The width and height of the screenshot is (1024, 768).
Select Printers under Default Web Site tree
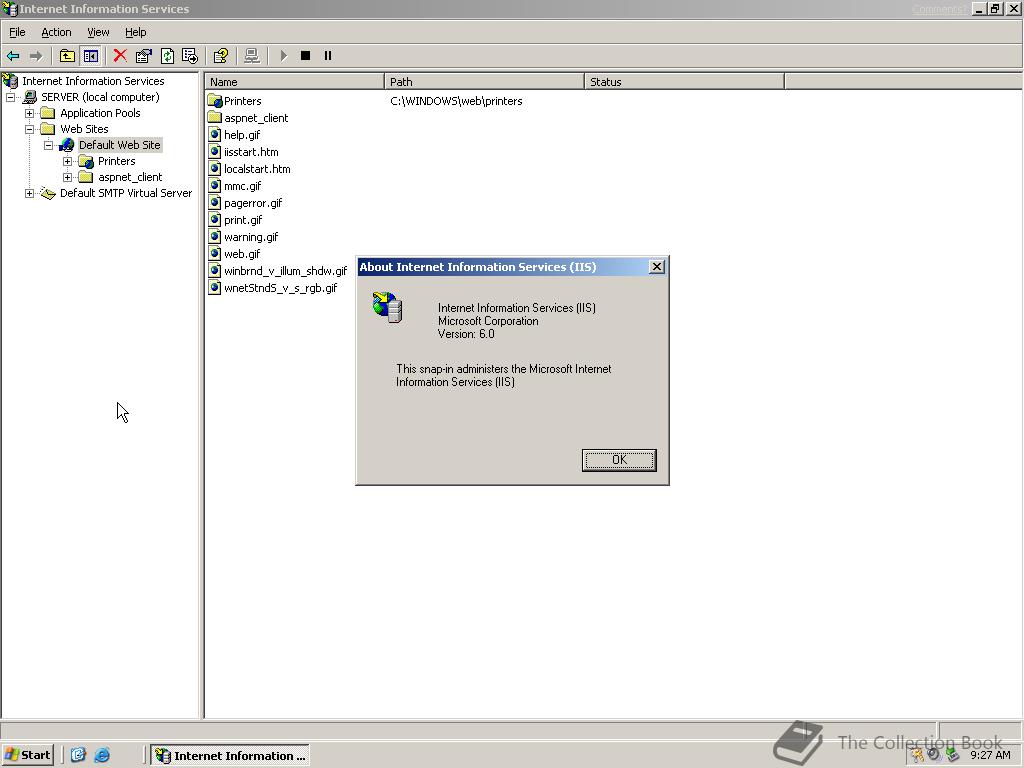[116, 161]
